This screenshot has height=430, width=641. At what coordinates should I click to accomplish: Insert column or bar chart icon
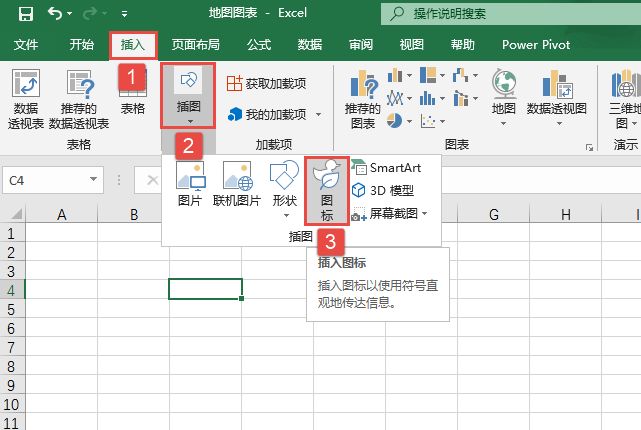point(395,75)
